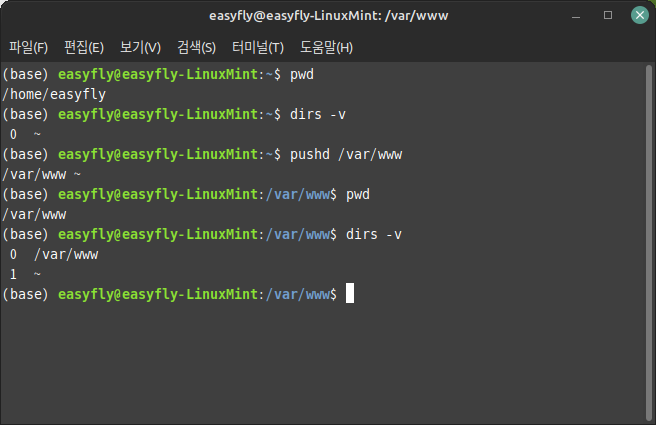The image size is (656, 425).
Task: Click the stack entry '0 /var/www'
Action: (x=54, y=254)
